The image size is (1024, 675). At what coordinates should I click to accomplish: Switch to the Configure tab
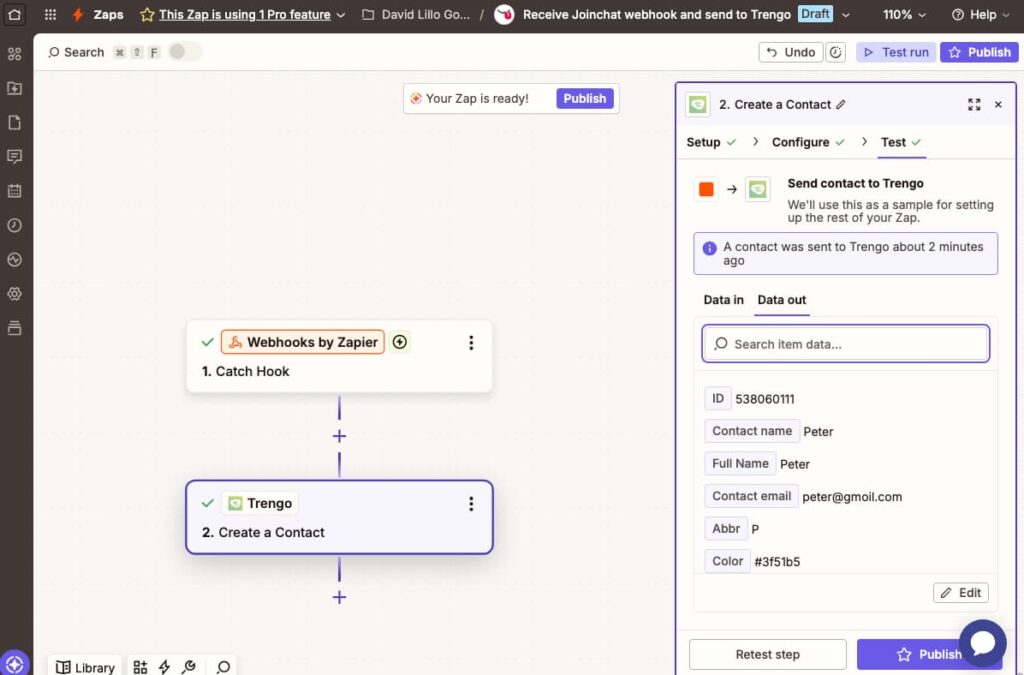pyautogui.click(x=808, y=142)
